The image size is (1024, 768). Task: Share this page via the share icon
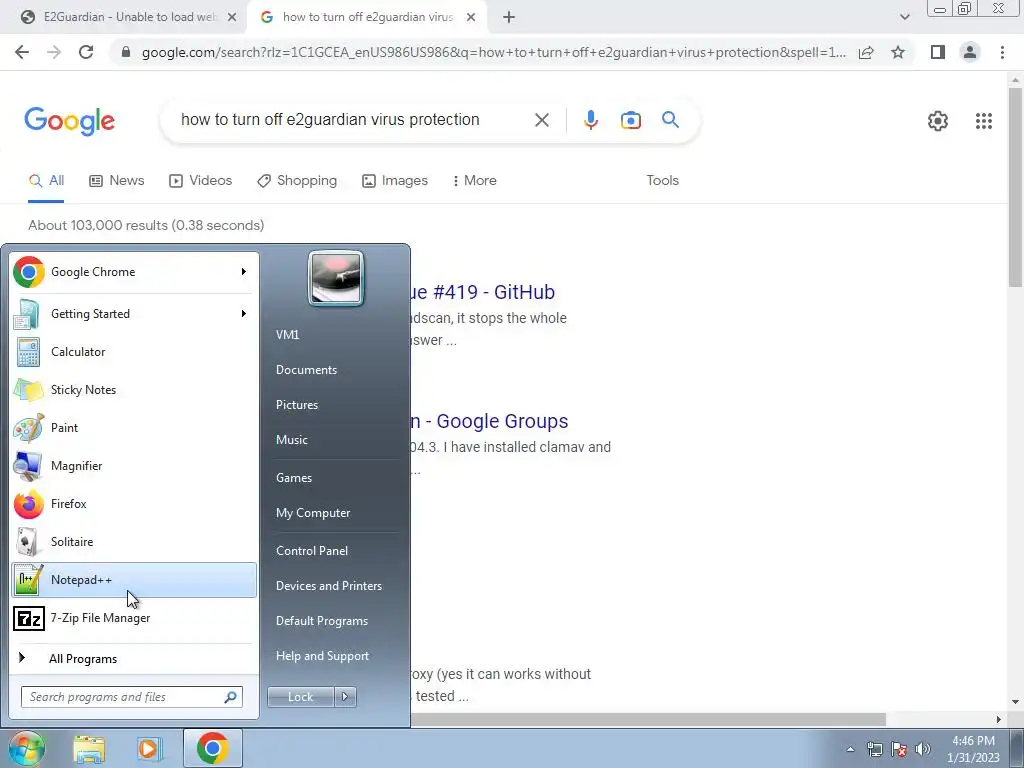click(866, 52)
